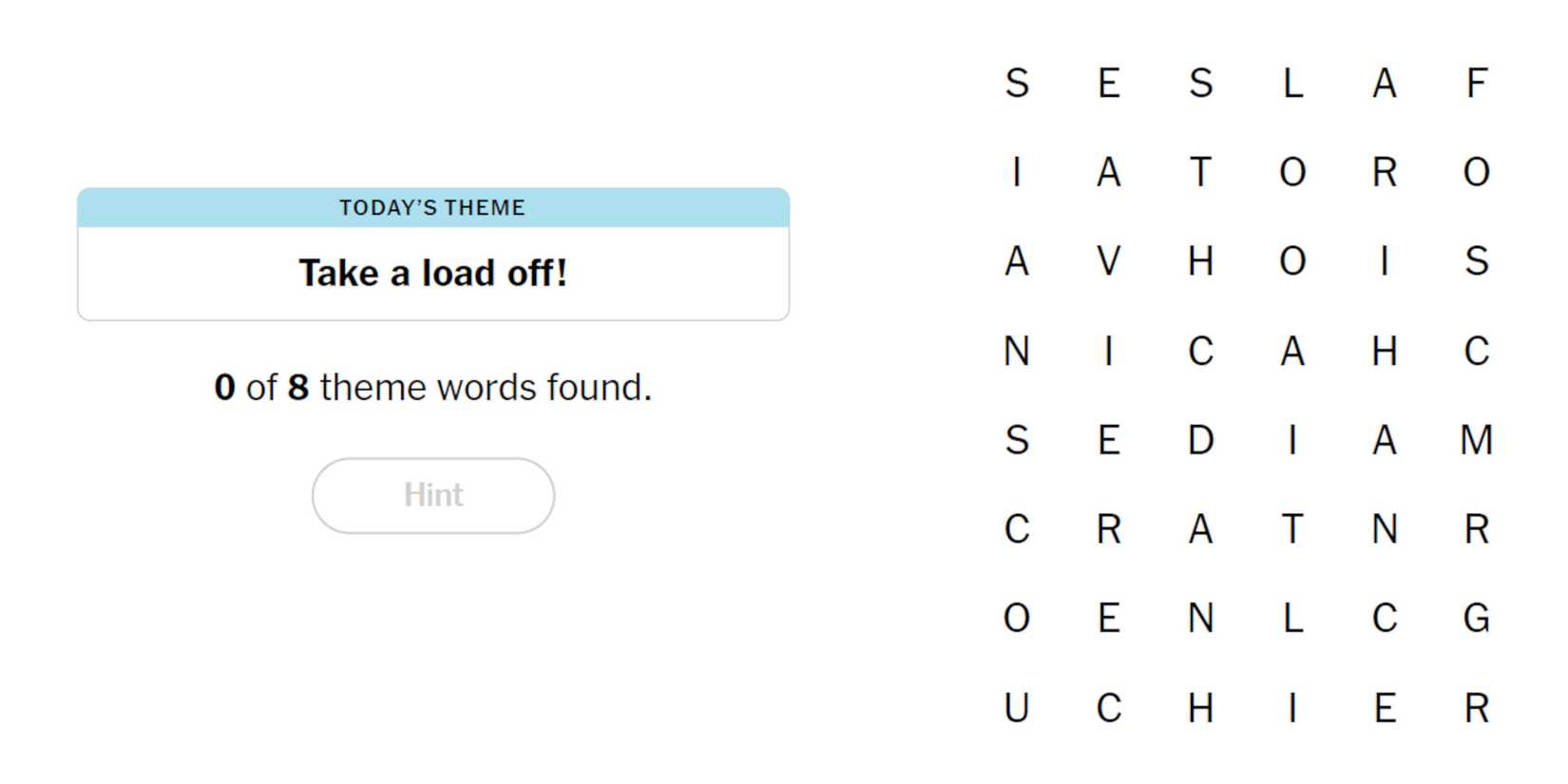This screenshot has width=1568, height=784.
Task: Select the letter N in the fourth row
Action: 1017,352
